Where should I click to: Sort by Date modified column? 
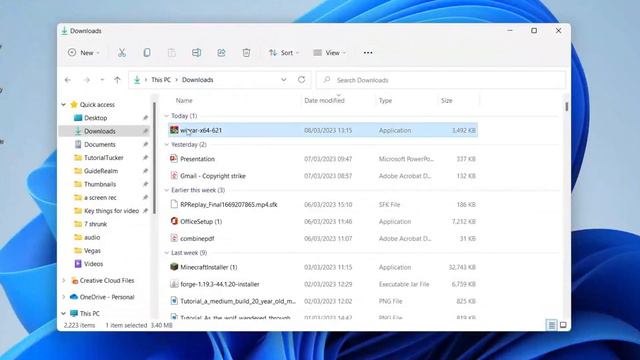click(324, 100)
